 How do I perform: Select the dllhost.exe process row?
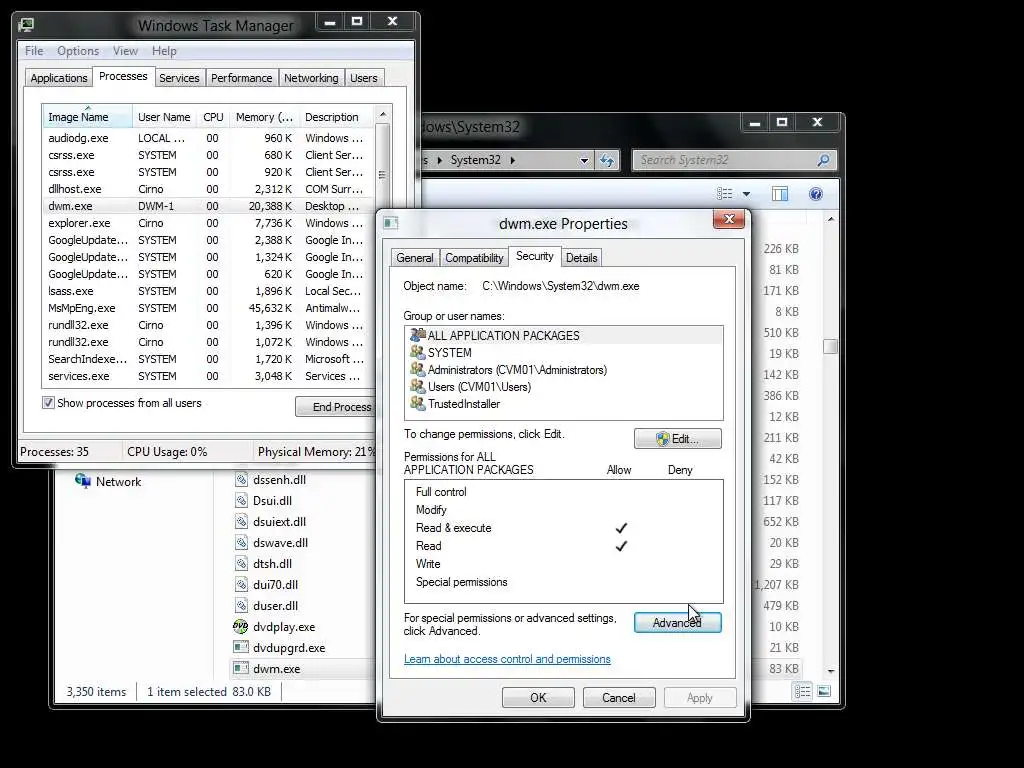[208, 189]
